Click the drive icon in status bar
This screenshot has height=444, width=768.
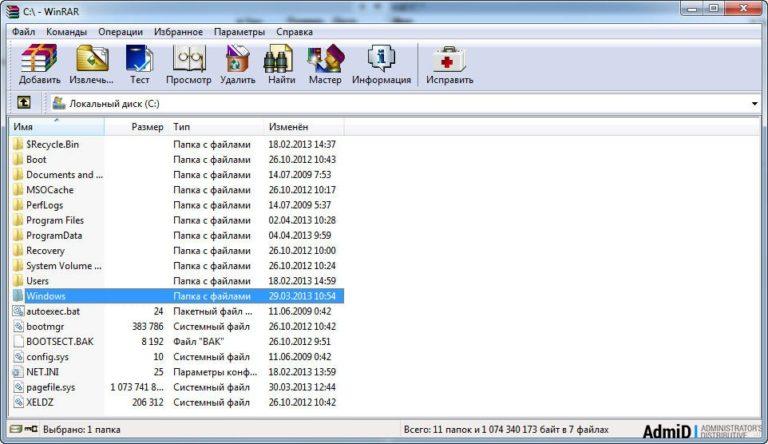[x=16, y=429]
